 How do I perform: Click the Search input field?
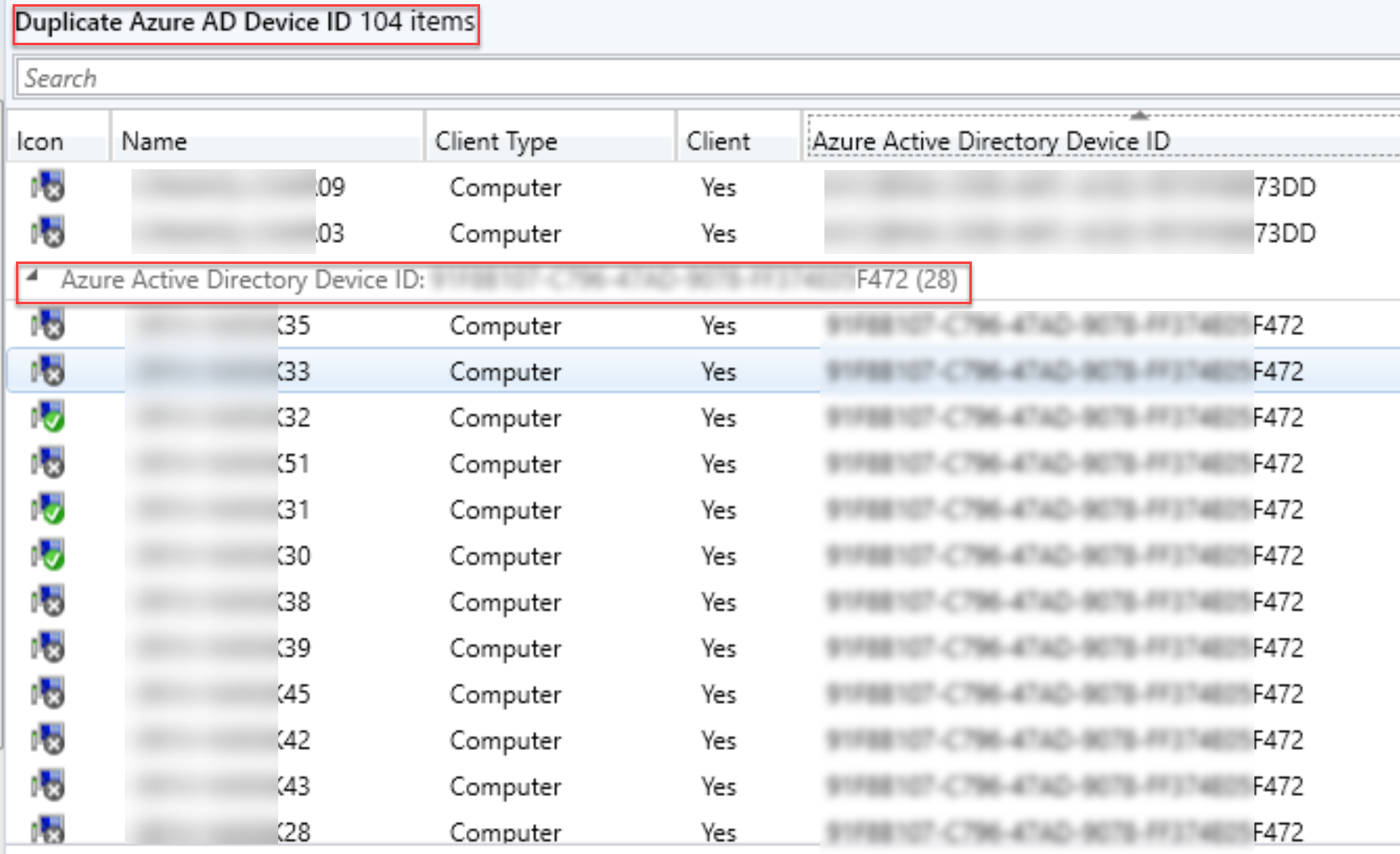tap(708, 78)
